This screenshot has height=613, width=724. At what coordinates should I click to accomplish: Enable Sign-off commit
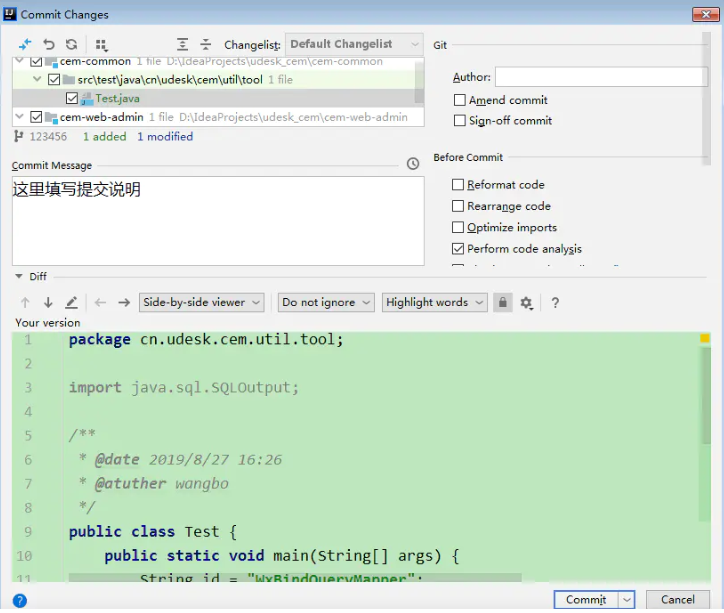459,120
